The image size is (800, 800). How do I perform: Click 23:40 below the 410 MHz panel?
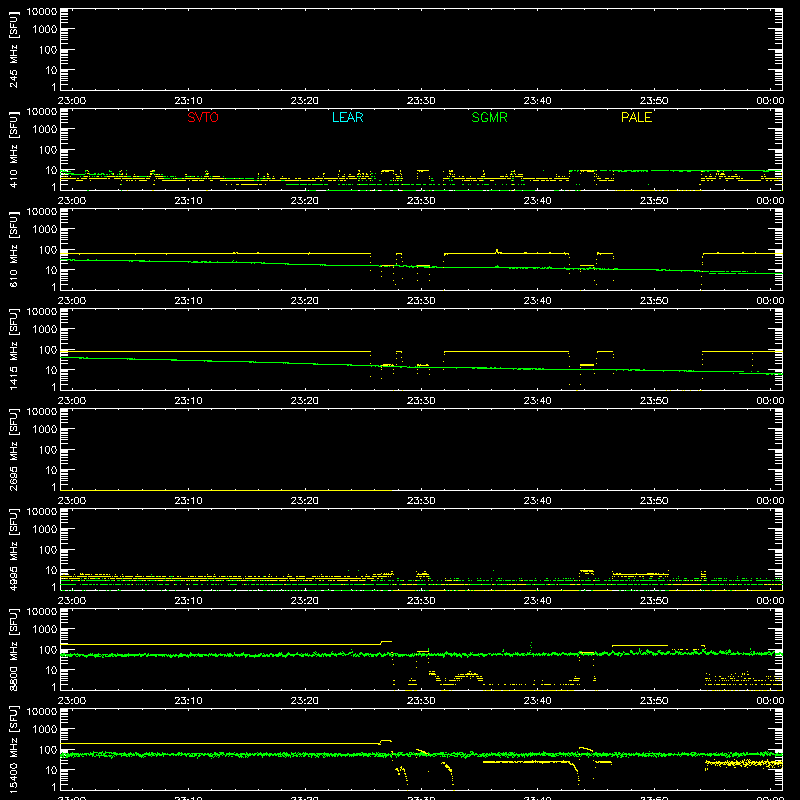point(537,201)
